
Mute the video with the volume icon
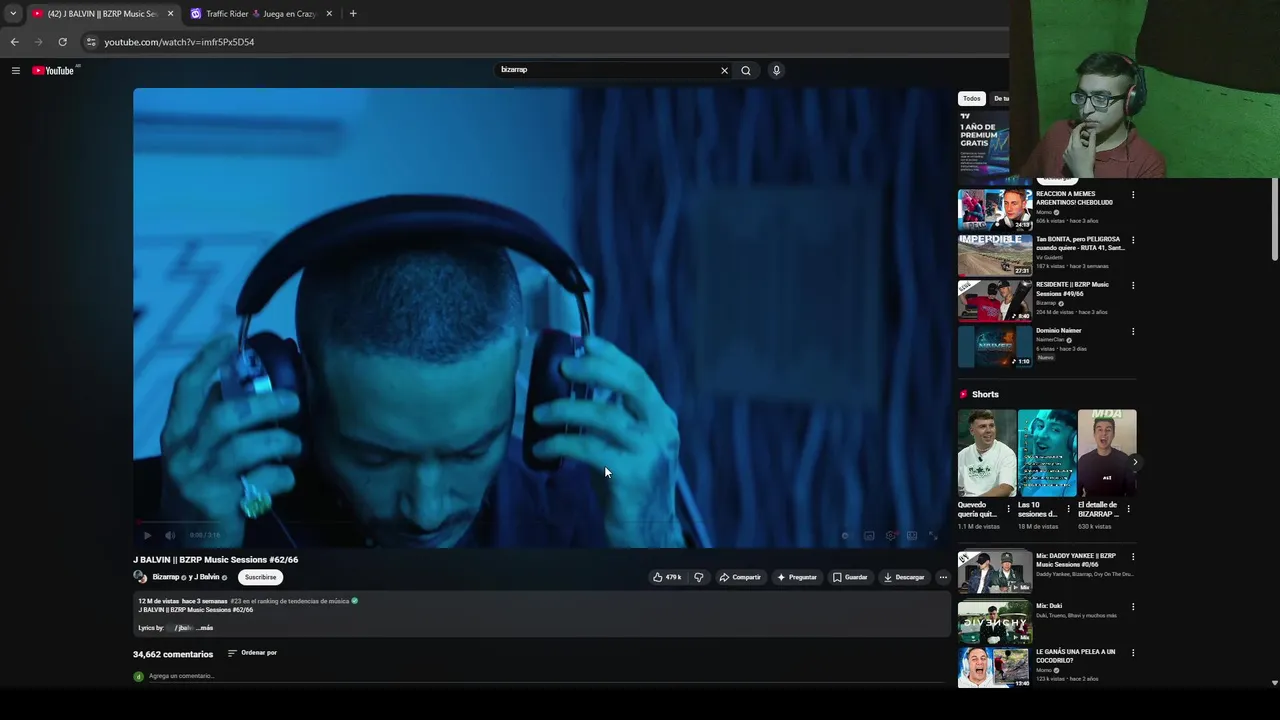pyautogui.click(x=170, y=535)
